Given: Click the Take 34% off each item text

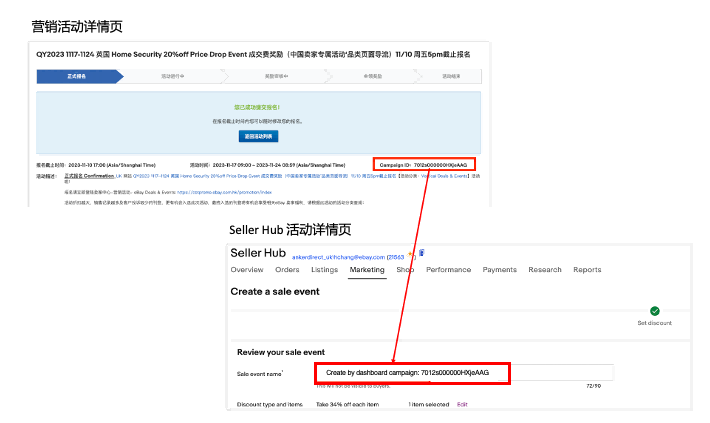Looking at the screenshot, I should tap(347, 404).
